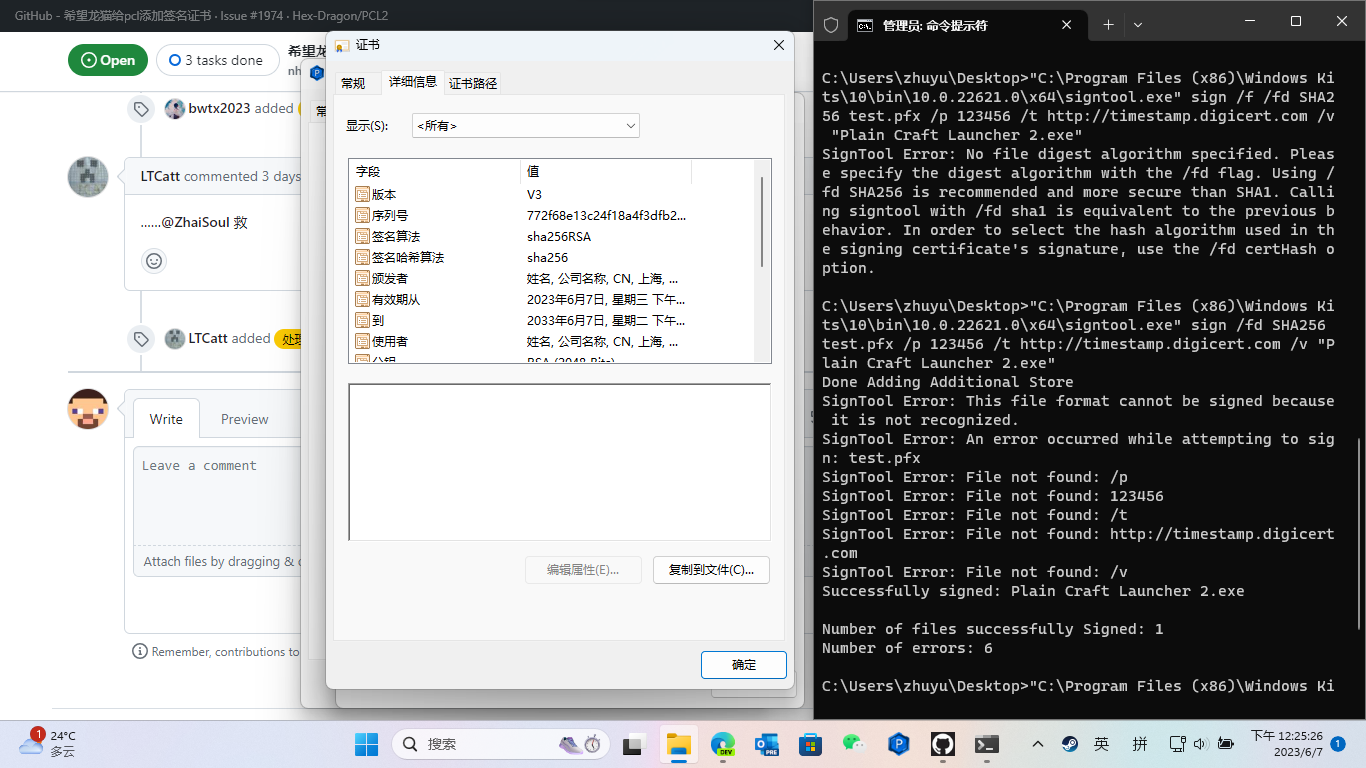Select the 详细信息 tab
This screenshot has height=768, width=1366.
(x=412, y=82)
